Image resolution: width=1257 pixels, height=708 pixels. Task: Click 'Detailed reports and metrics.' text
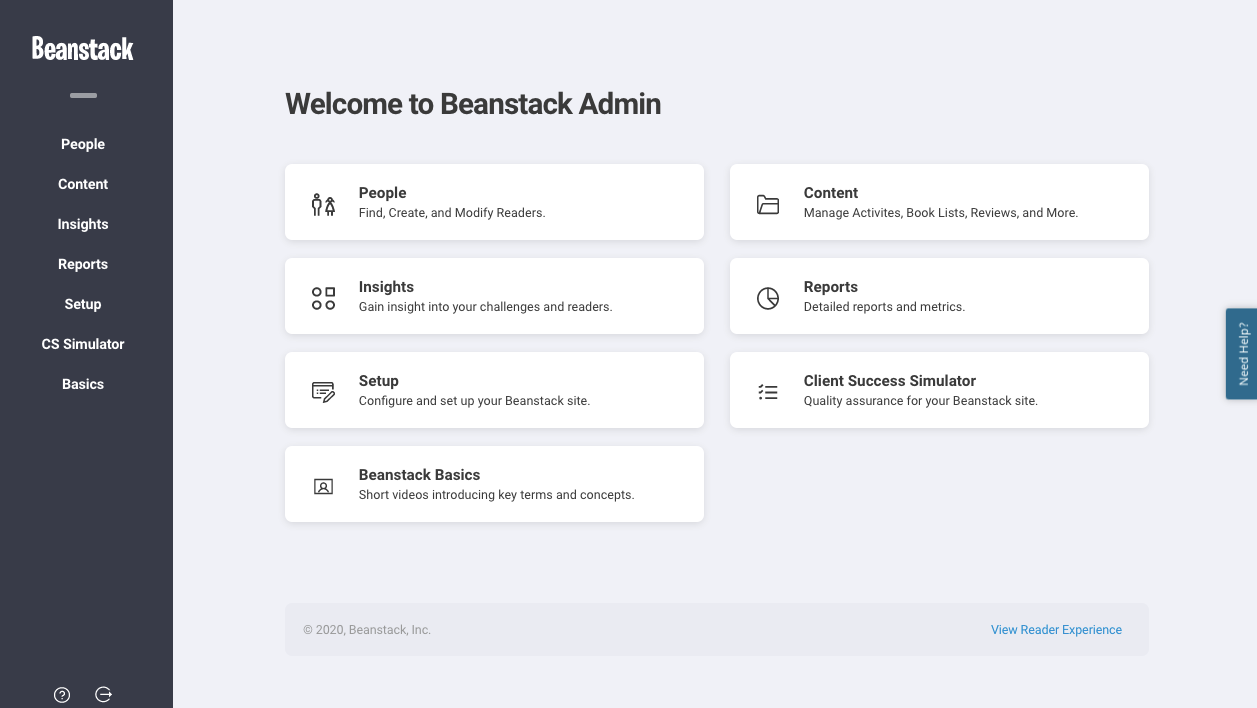pos(884,307)
